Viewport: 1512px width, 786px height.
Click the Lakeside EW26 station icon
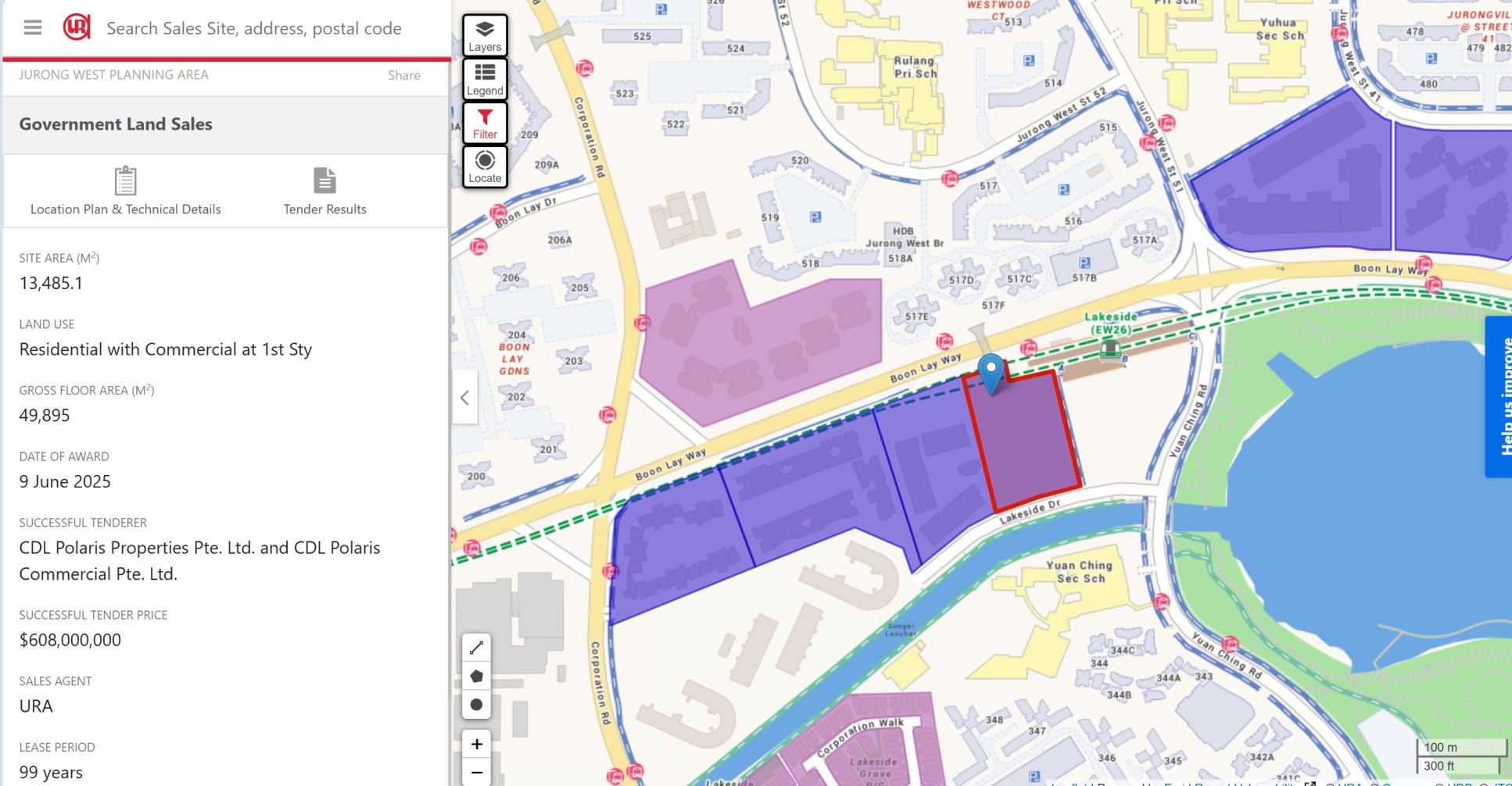[x=1109, y=351]
